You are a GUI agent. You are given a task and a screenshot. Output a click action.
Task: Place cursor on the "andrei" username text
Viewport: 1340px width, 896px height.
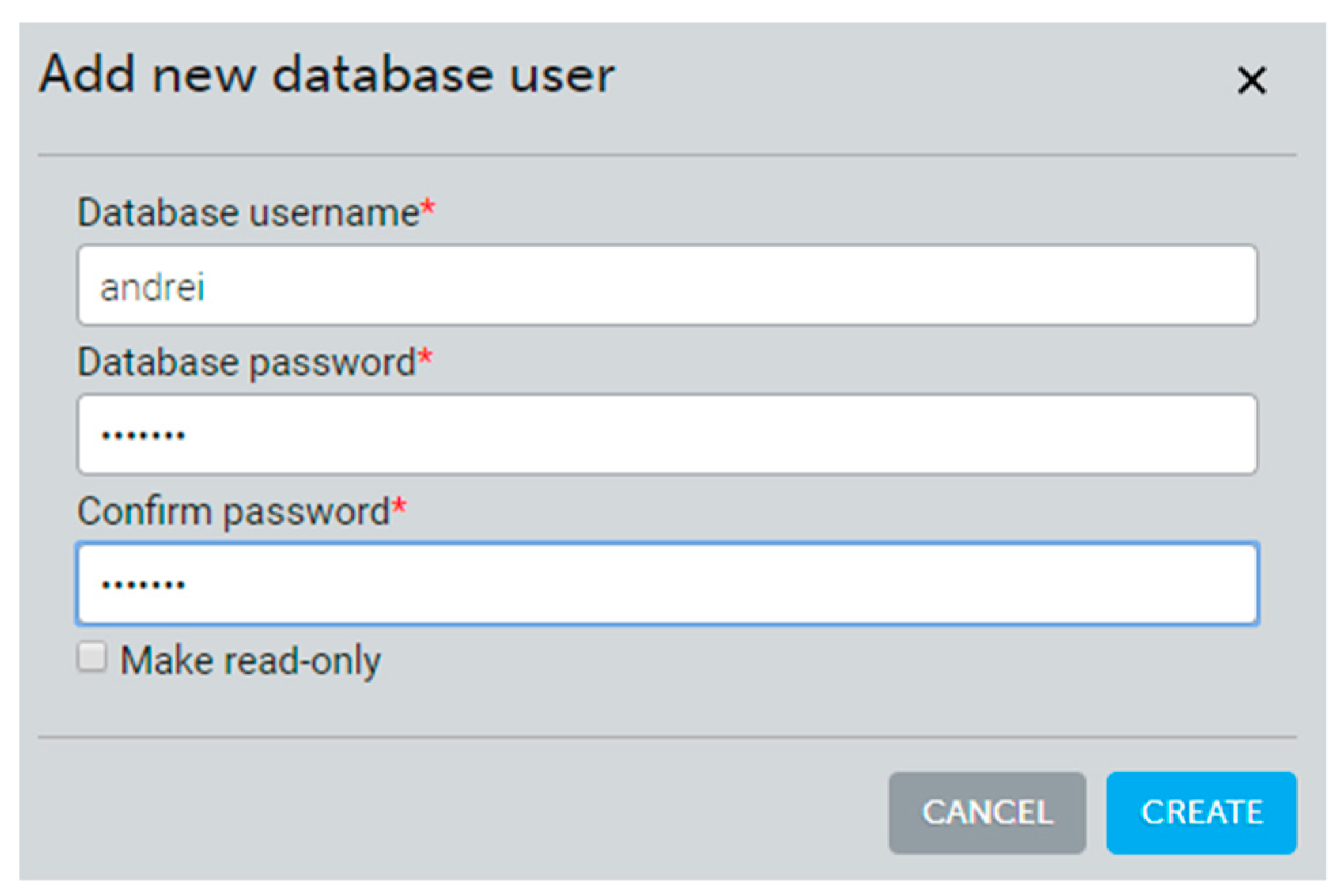point(152,287)
